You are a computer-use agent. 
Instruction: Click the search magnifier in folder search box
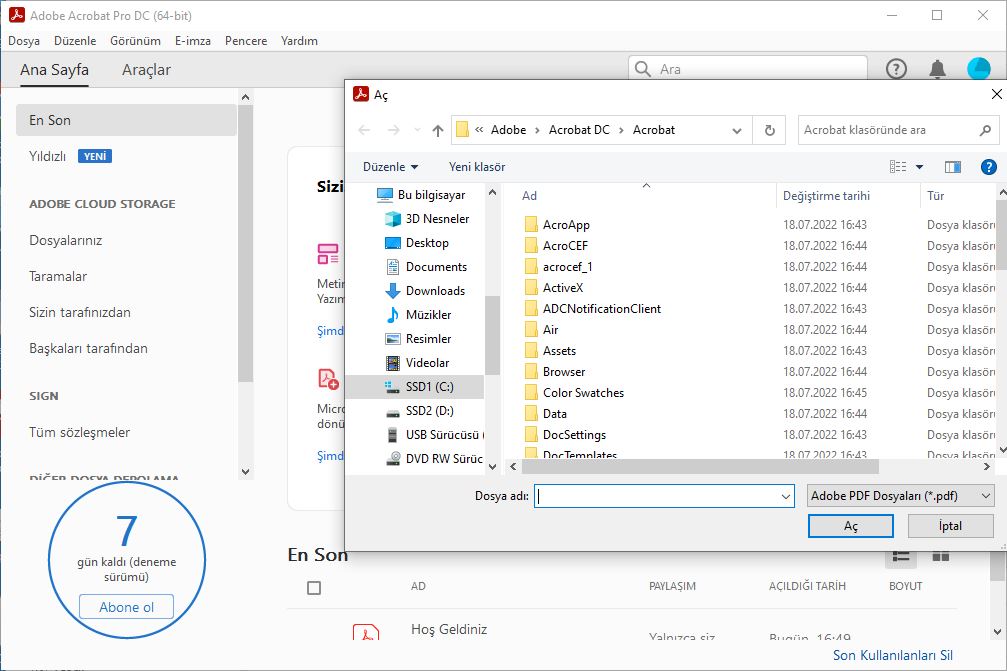point(985,130)
